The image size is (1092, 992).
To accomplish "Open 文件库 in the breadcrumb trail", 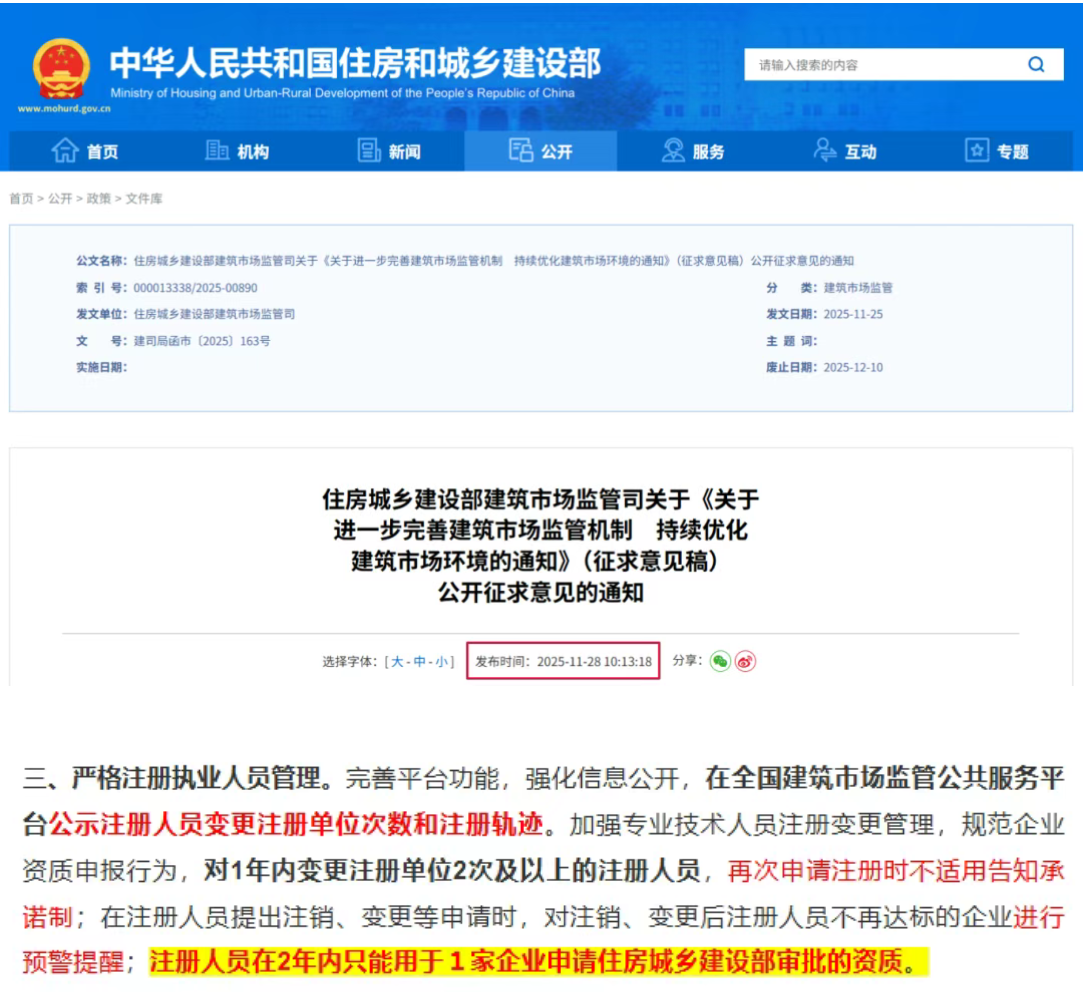I will point(144,199).
